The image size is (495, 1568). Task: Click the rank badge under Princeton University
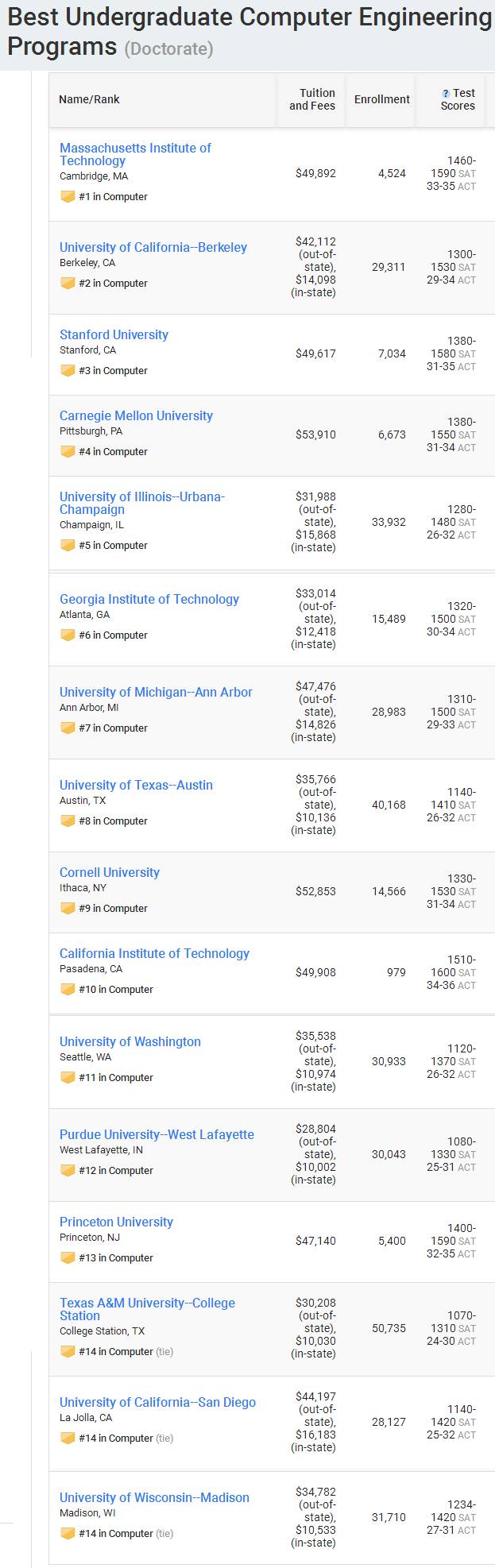68,1258
